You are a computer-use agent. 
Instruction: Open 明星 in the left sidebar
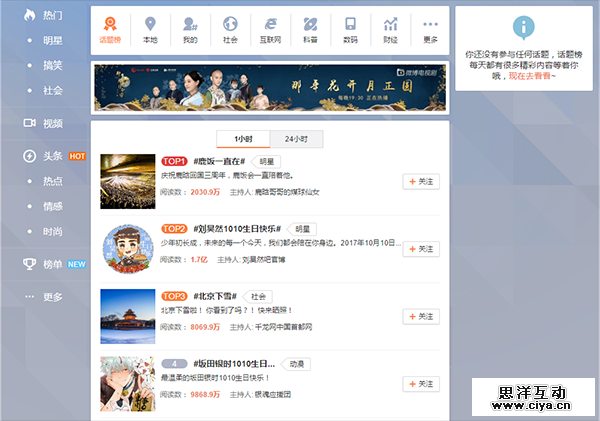coord(53,40)
